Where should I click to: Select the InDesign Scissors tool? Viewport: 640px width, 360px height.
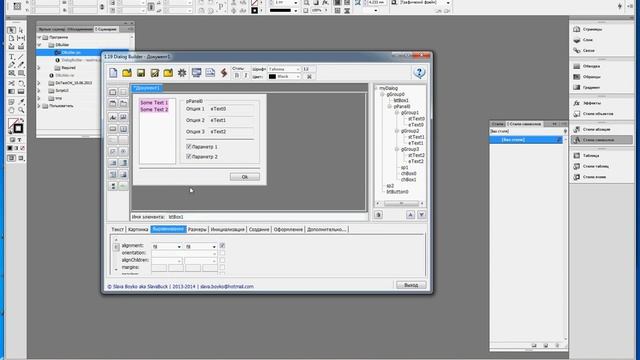(x=11, y=83)
